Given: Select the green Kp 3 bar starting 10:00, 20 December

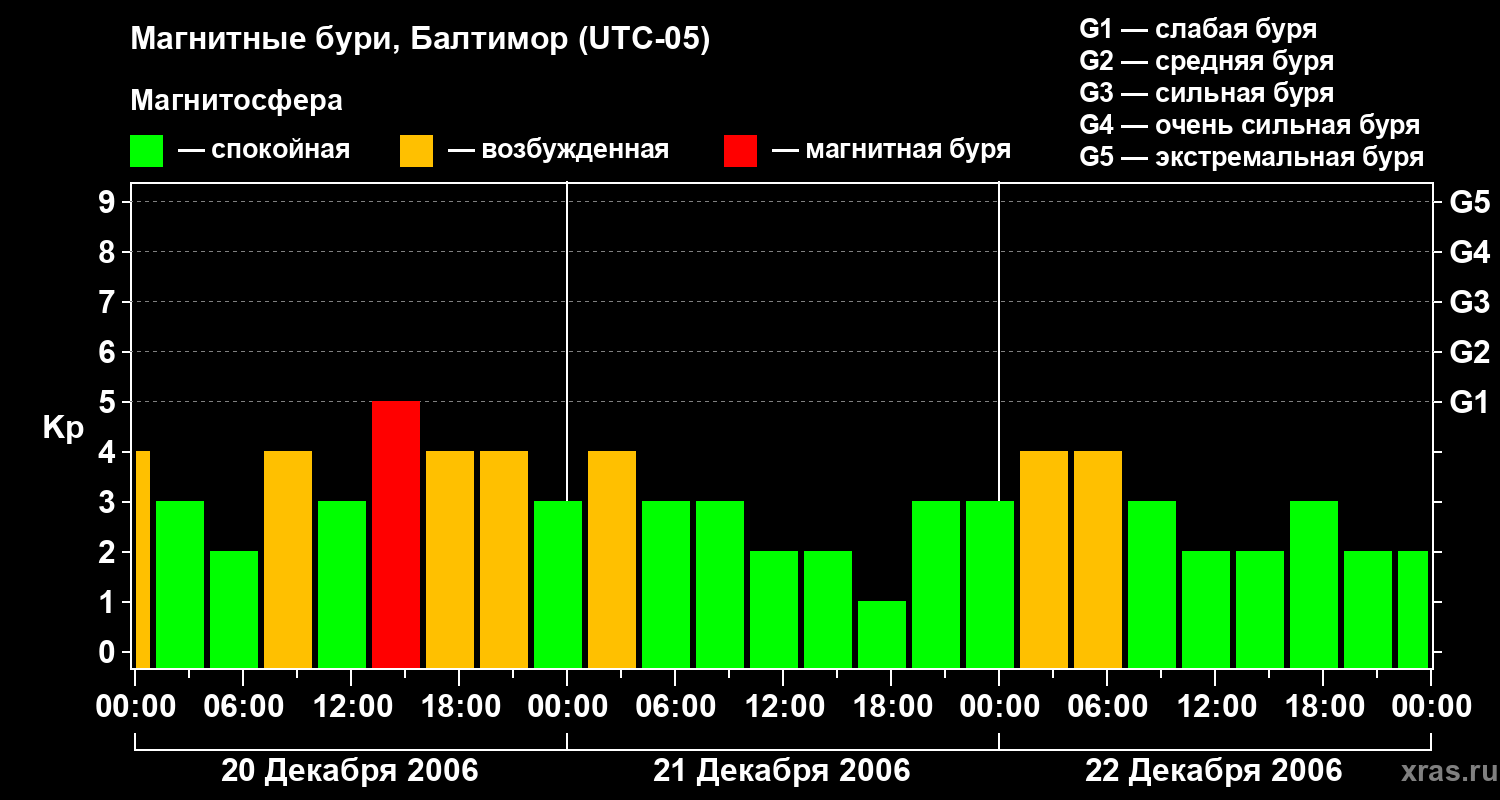Looking at the screenshot, I should 342,584.
